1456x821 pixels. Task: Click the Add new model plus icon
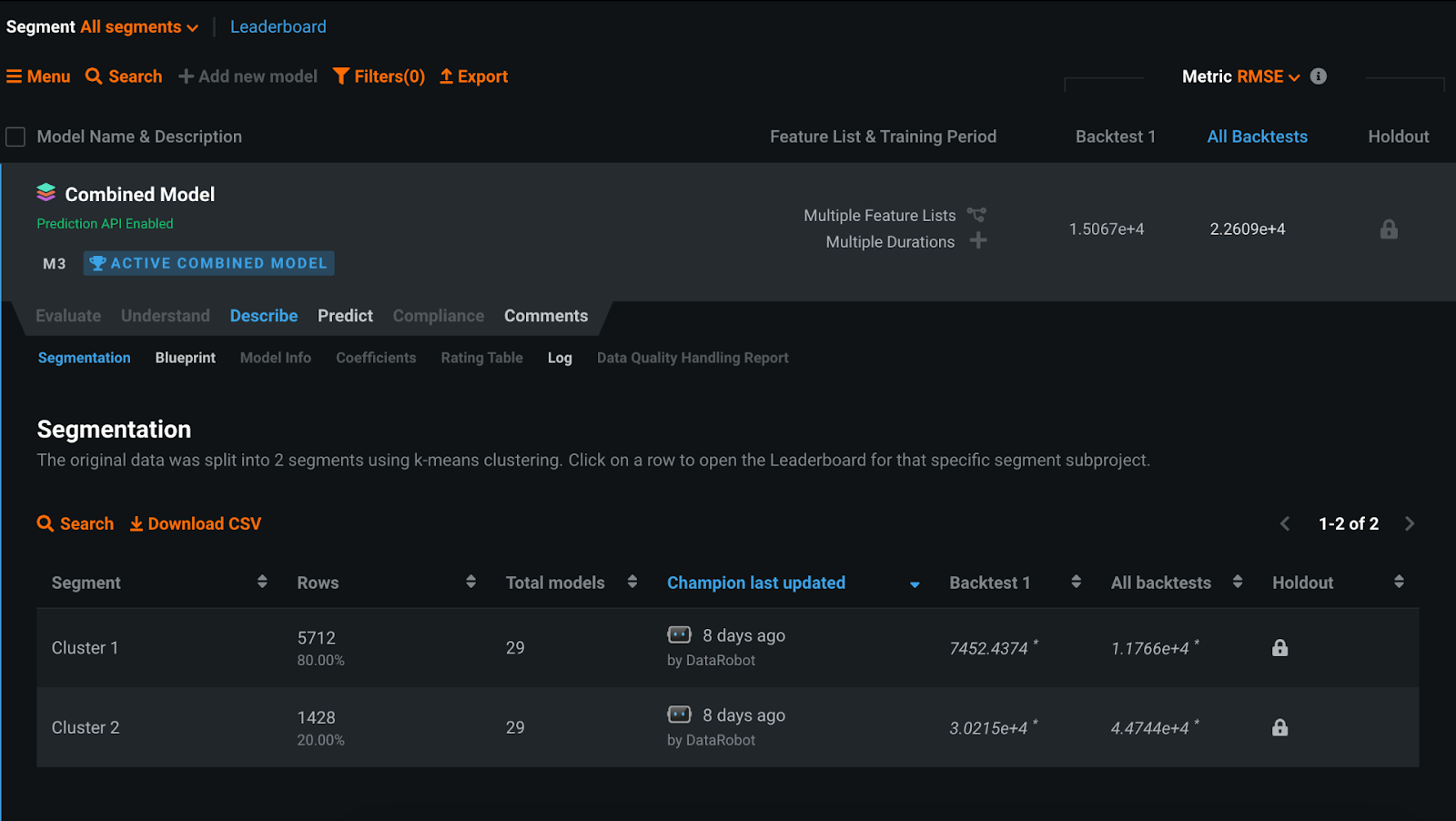(187, 76)
